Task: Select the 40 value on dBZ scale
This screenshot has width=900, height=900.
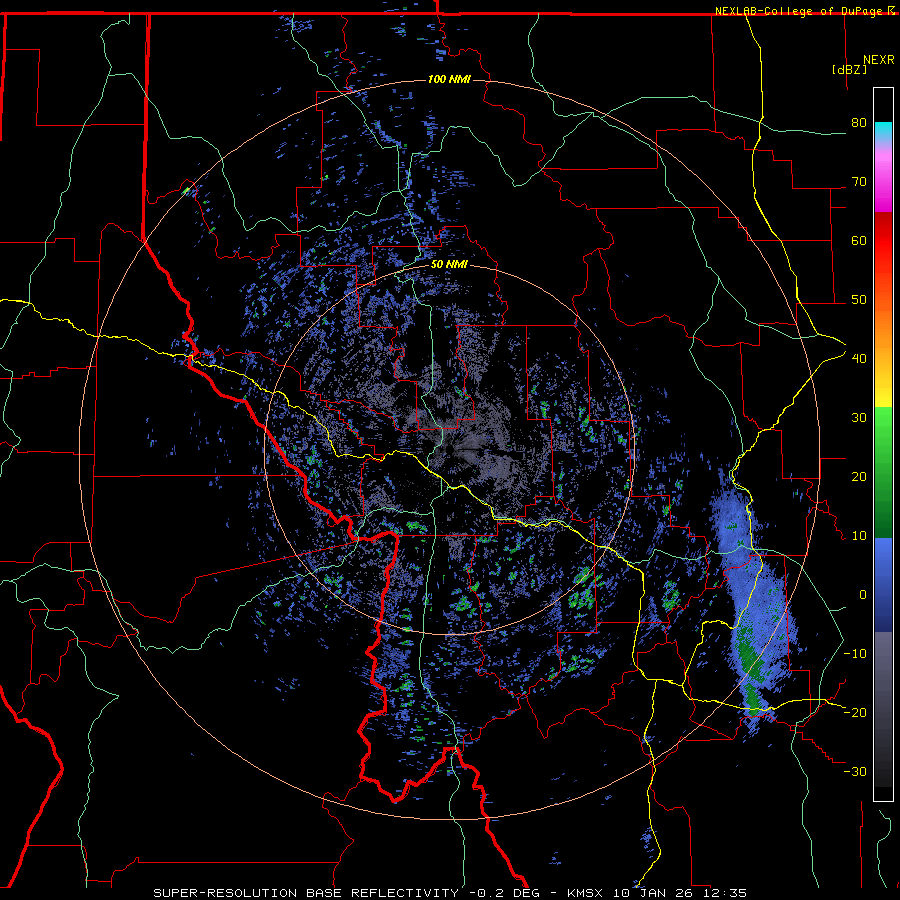Action: click(859, 359)
